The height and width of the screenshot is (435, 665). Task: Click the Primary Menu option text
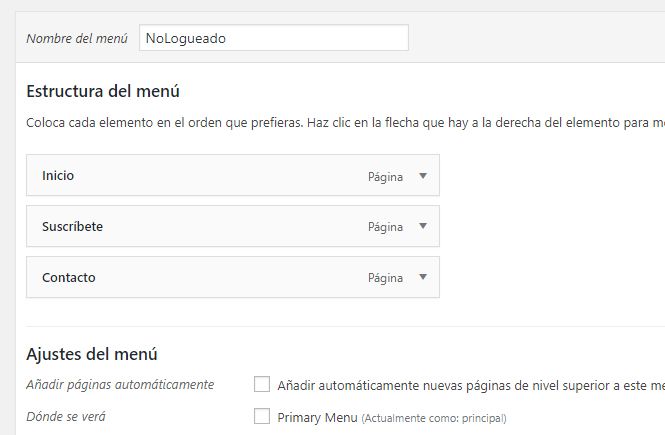(x=317, y=418)
